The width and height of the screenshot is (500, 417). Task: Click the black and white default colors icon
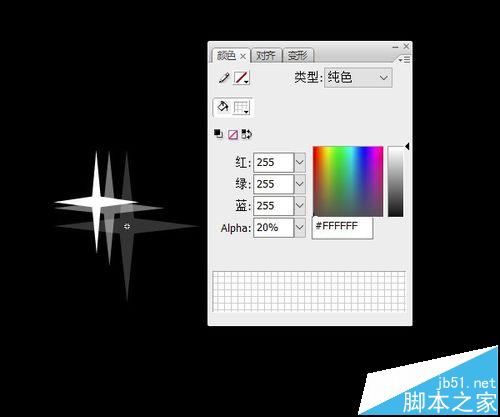click(218, 134)
